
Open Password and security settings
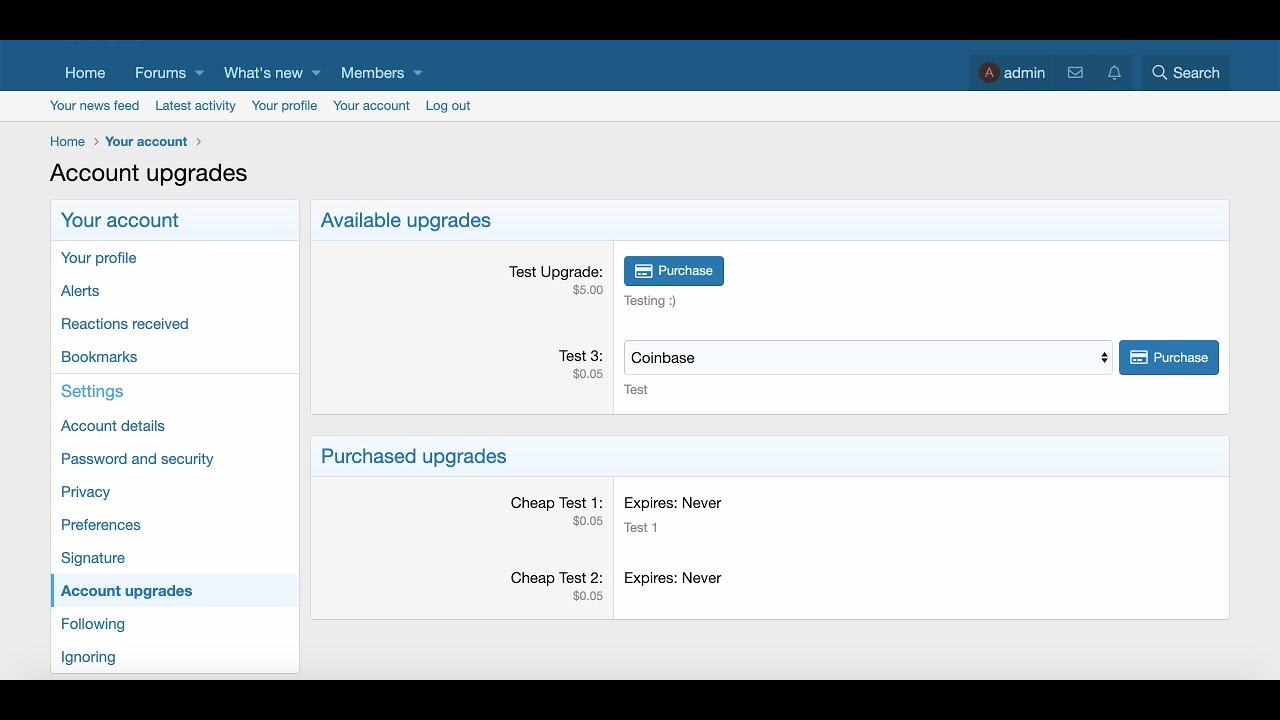coord(137,458)
